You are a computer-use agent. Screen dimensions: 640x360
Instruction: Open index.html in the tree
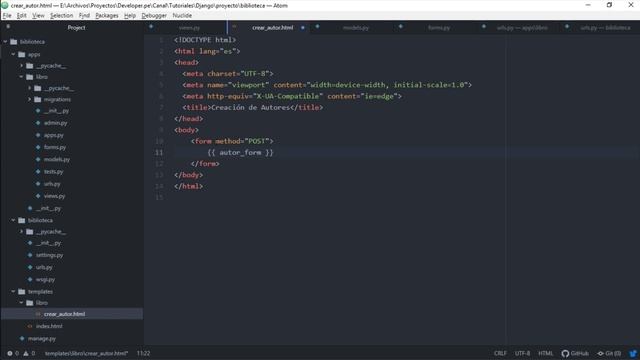pos(49,326)
